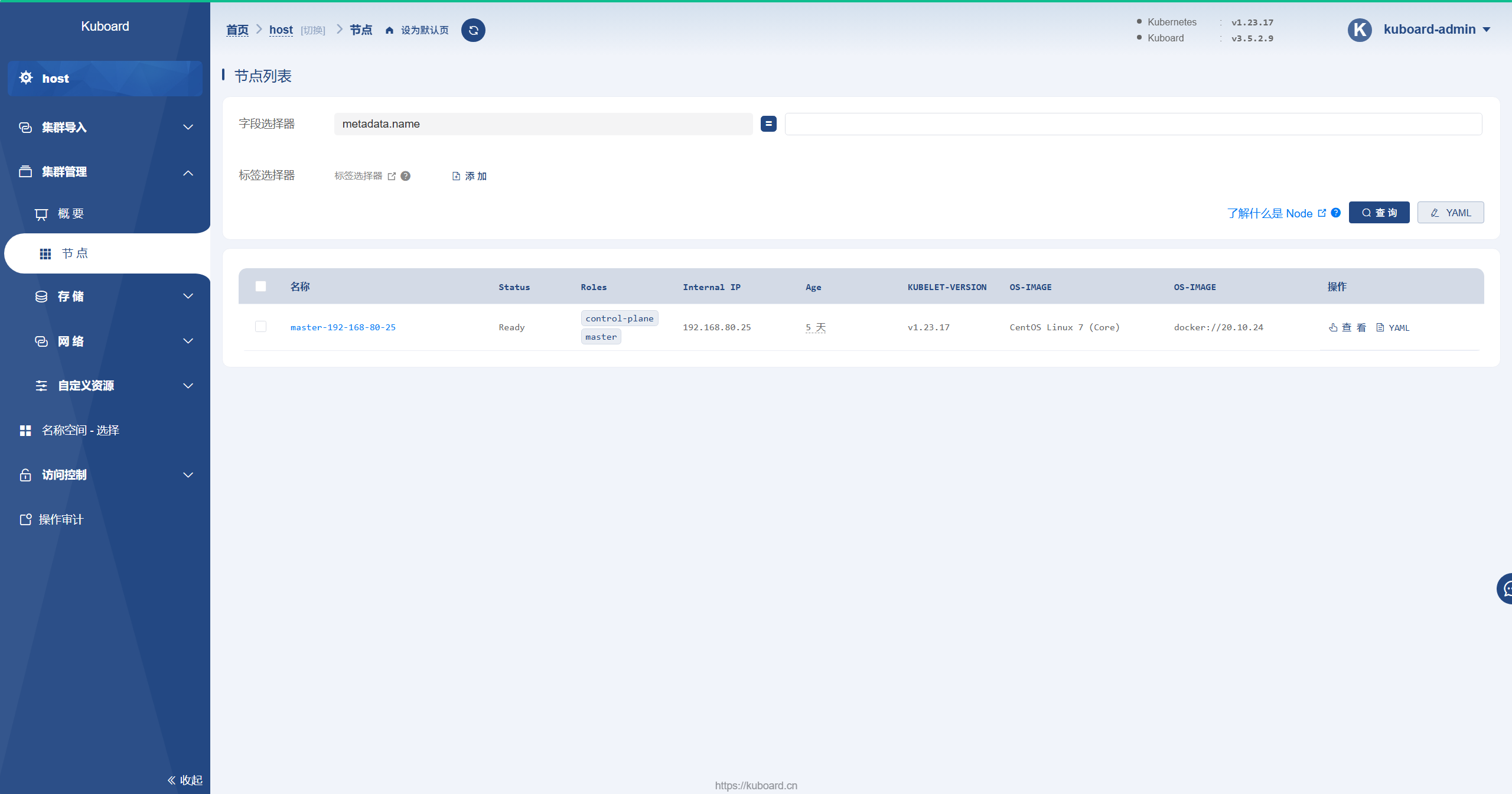
Task: Toggle the select-all checkbox in table header
Action: tap(260, 287)
